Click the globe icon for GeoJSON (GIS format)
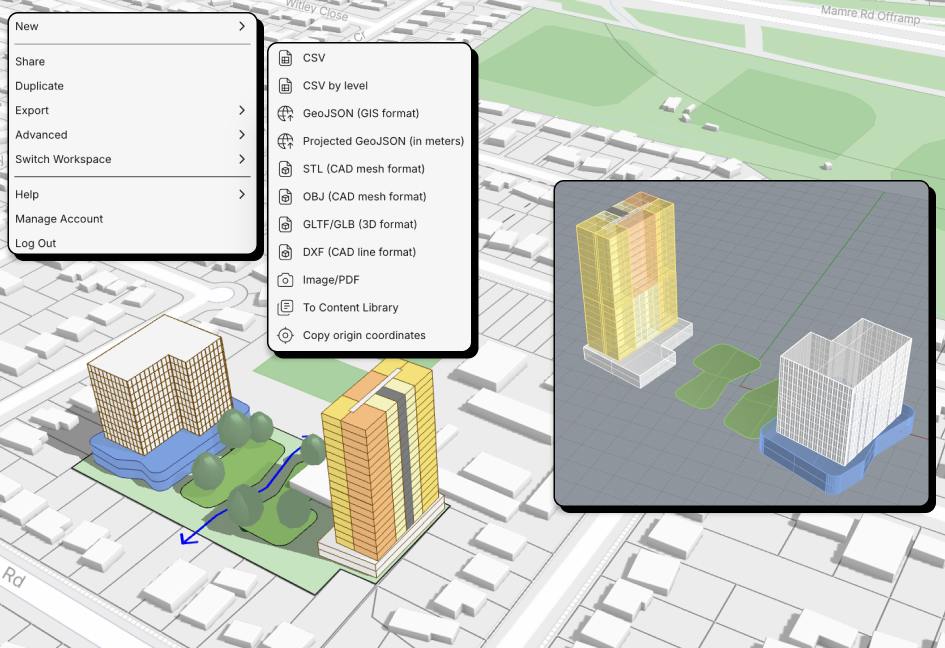 pyautogui.click(x=285, y=114)
